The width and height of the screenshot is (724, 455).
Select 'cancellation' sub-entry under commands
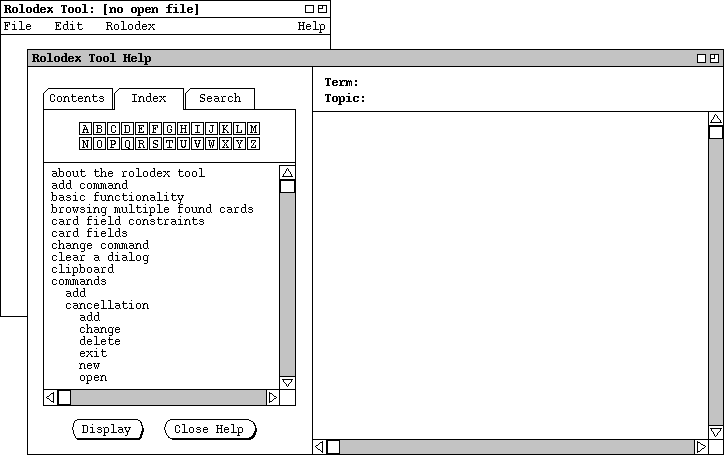click(x=107, y=305)
